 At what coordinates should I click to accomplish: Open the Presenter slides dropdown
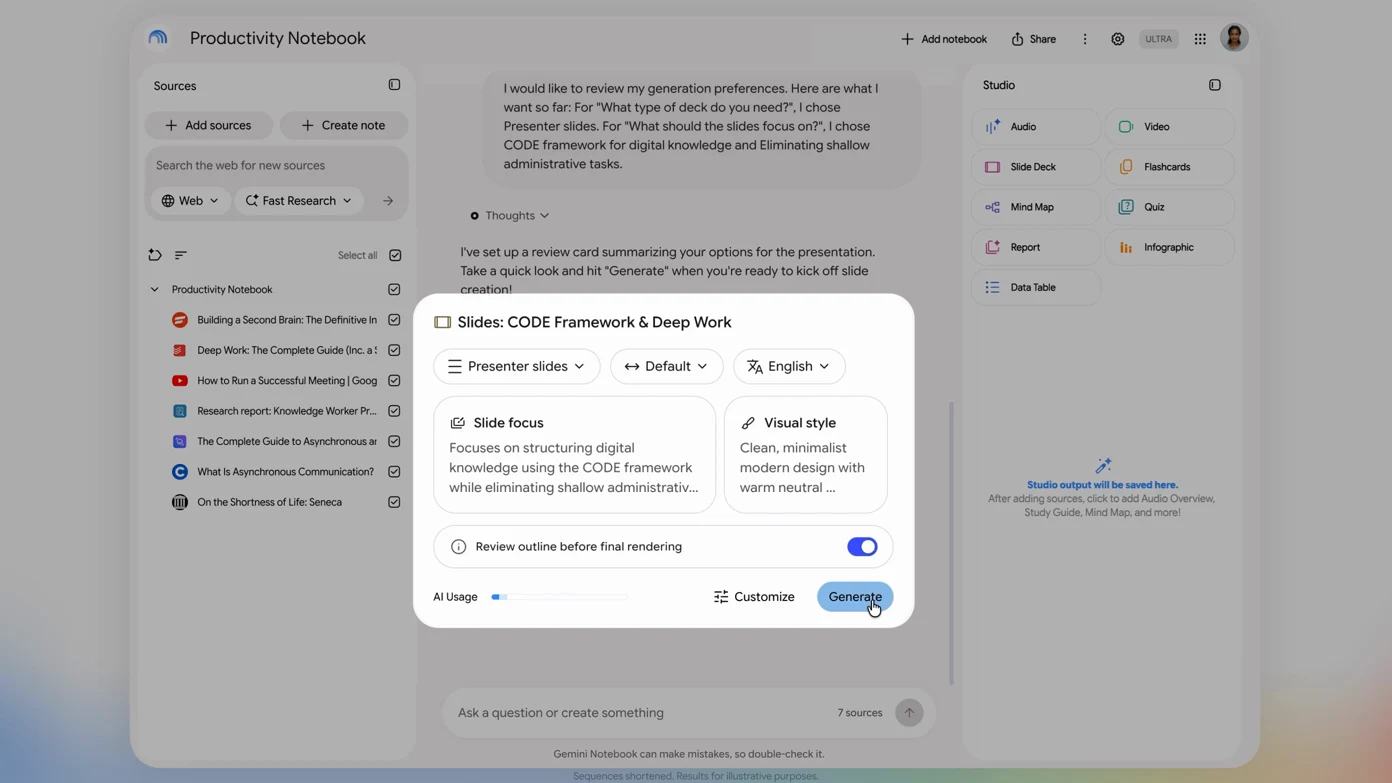[x=517, y=366]
